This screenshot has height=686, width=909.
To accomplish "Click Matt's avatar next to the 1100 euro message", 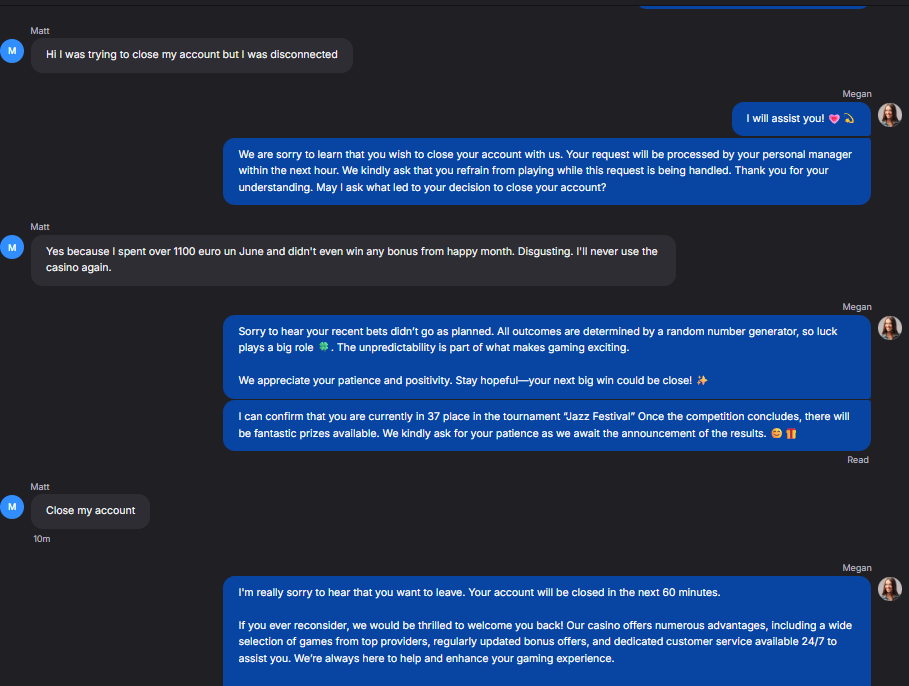I will tap(12, 248).
